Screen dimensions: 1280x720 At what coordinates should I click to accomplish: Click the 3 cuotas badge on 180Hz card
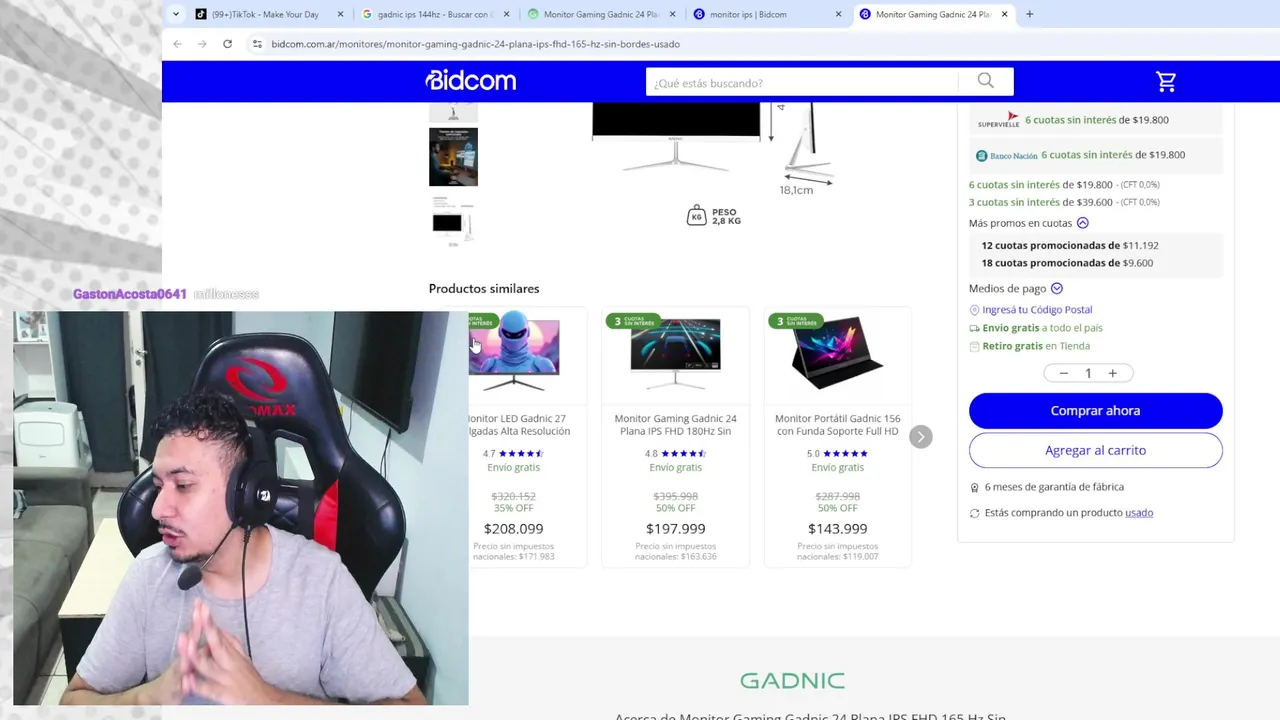click(x=633, y=321)
